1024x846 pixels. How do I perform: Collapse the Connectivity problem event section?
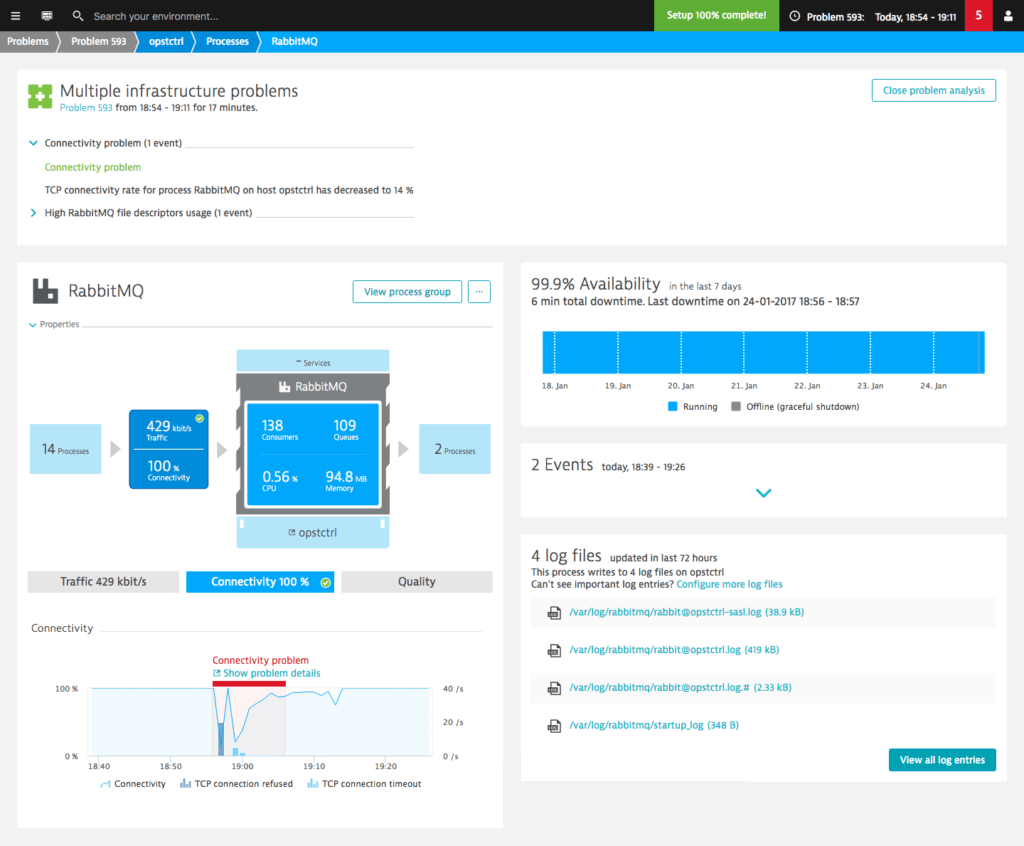tap(33, 143)
